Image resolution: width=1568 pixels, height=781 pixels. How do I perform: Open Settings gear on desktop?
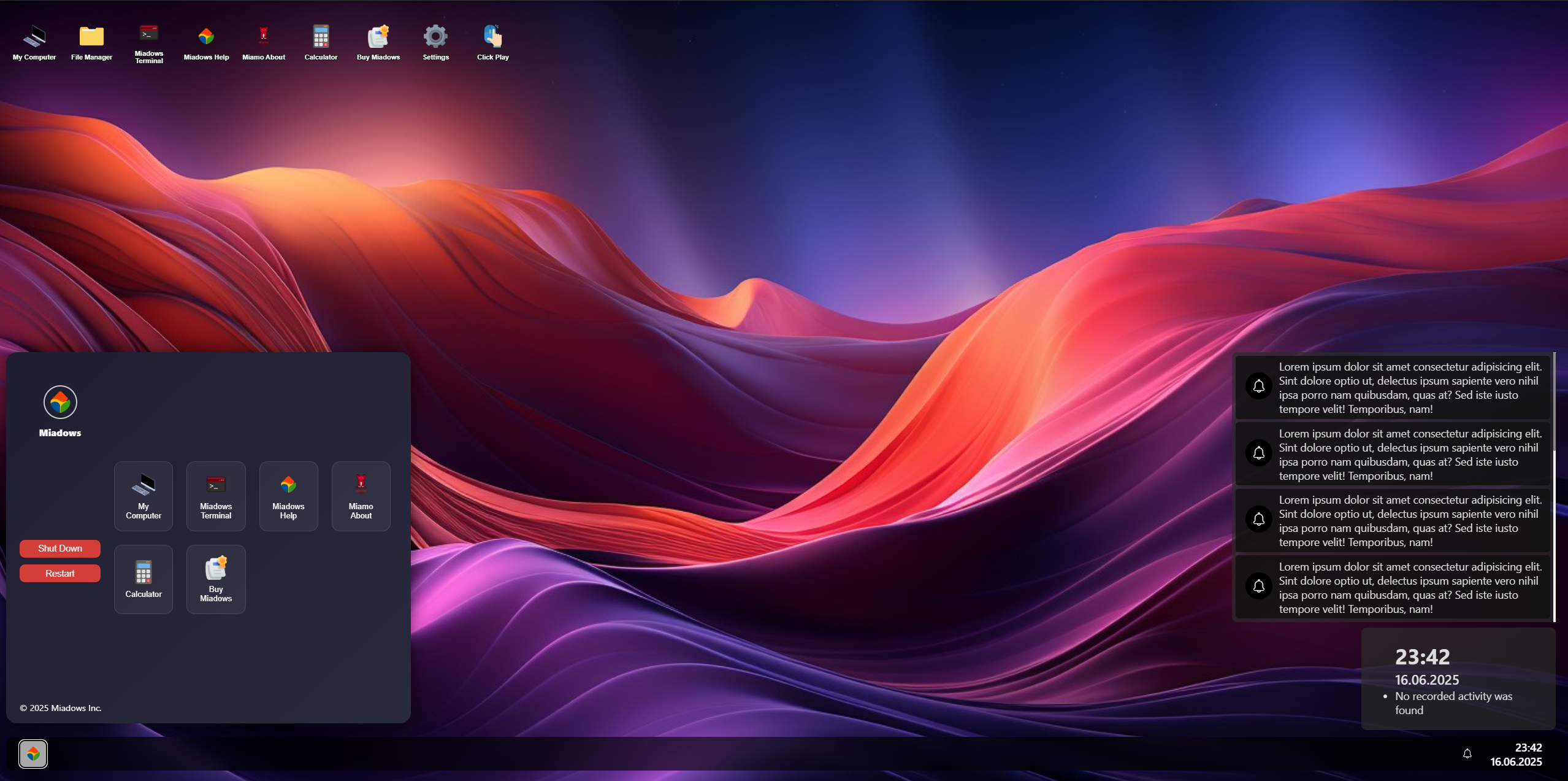(435, 42)
